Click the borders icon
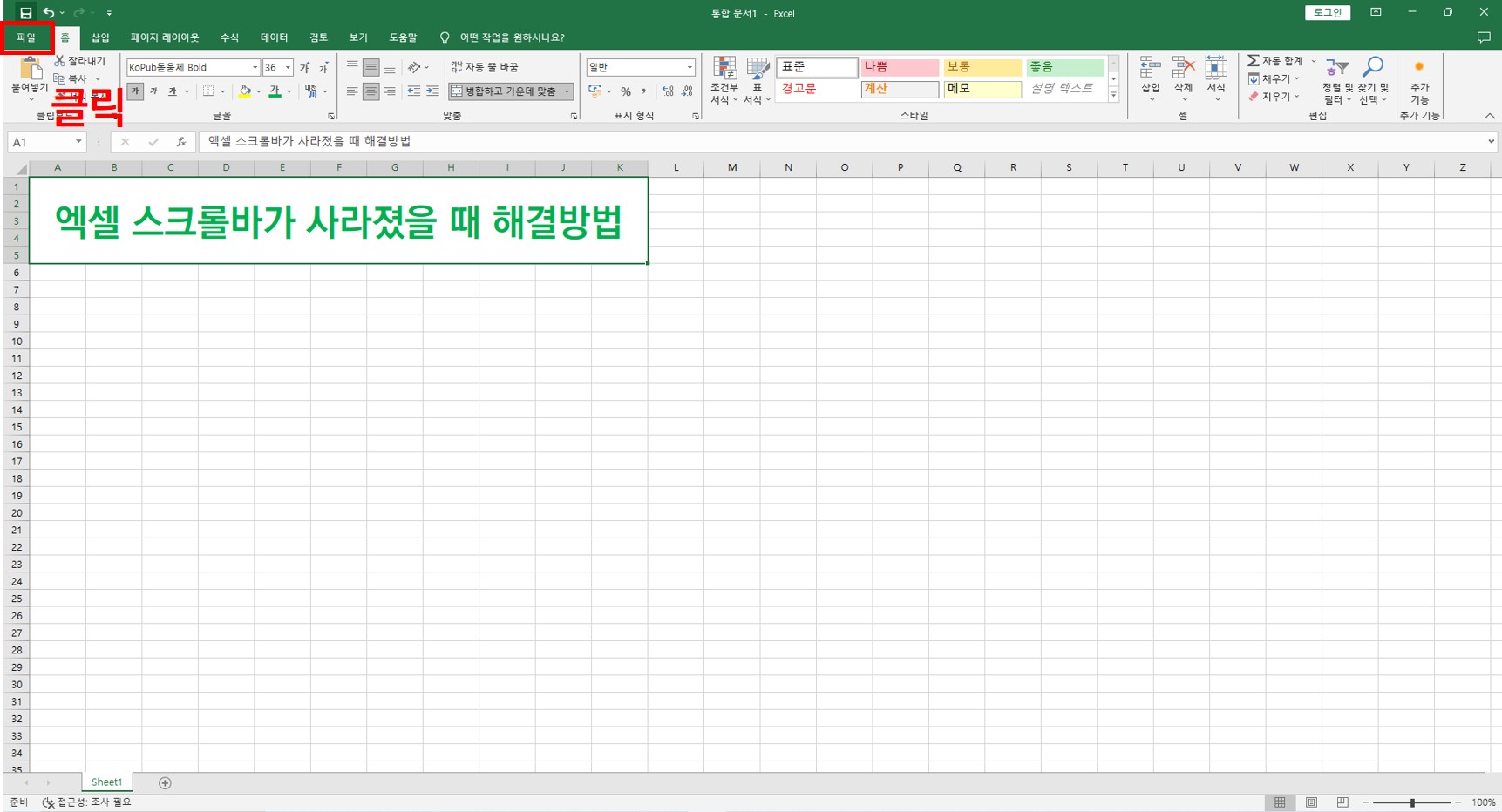Image resolution: width=1502 pixels, height=812 pixels. [208, 91]
